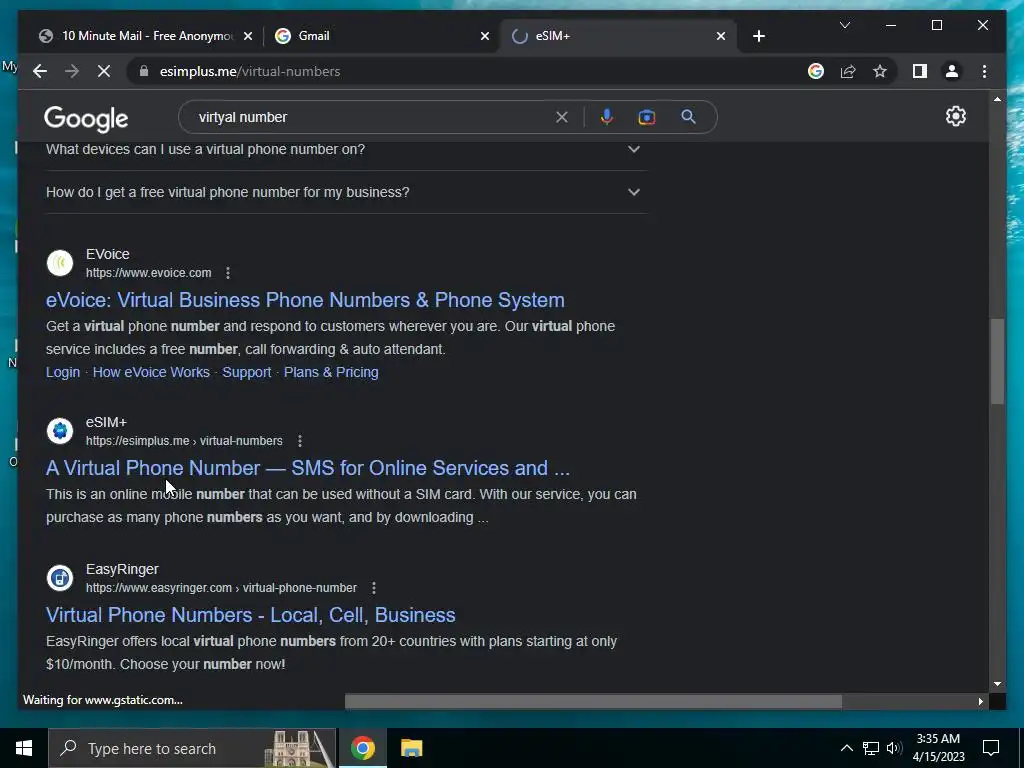Open volume control tray icon
The width and height of the screenshot is (1024, 768).
click(x=894, y=748)
